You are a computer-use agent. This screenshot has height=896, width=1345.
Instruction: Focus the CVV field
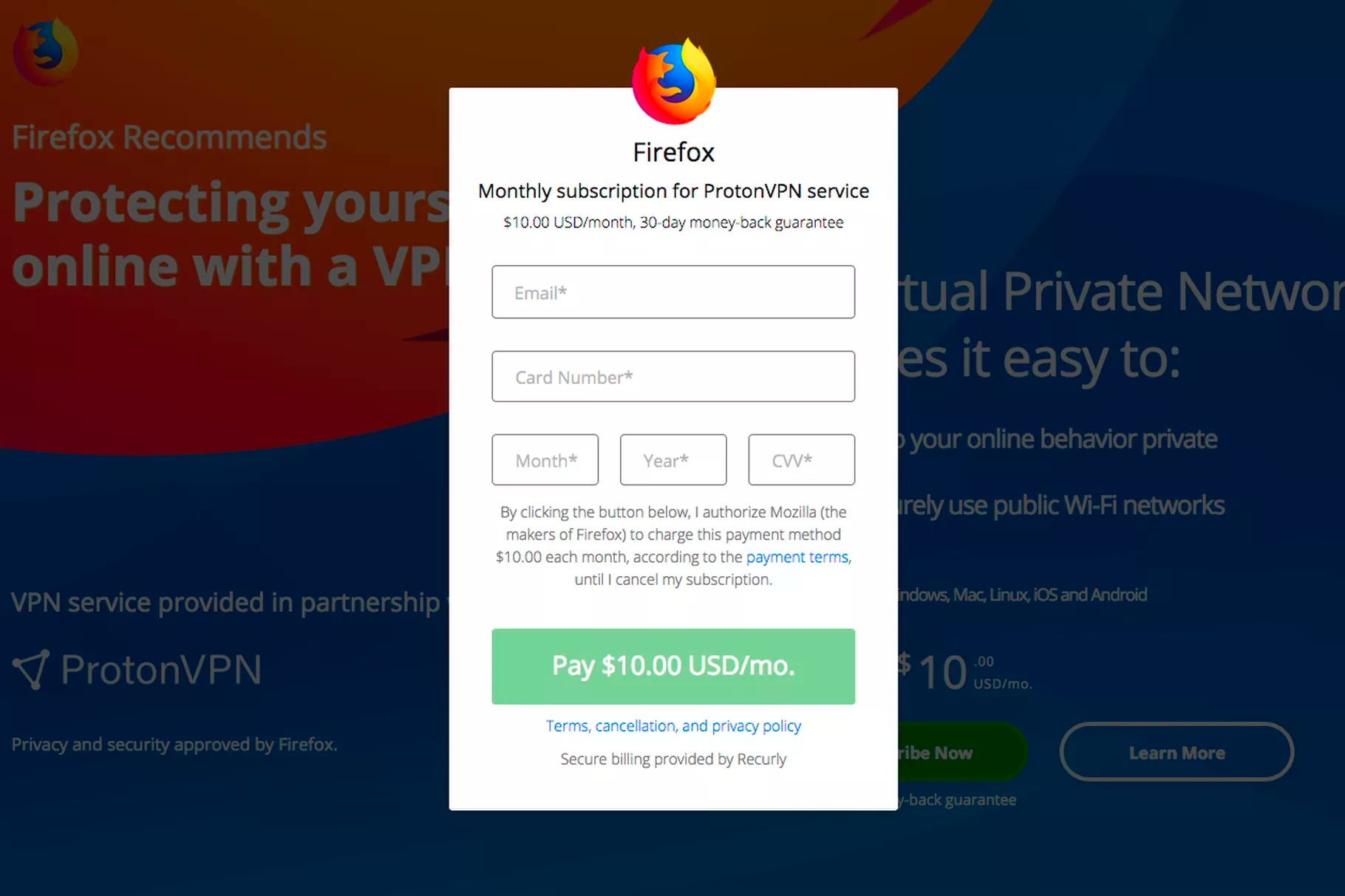(x=802, y=460)
